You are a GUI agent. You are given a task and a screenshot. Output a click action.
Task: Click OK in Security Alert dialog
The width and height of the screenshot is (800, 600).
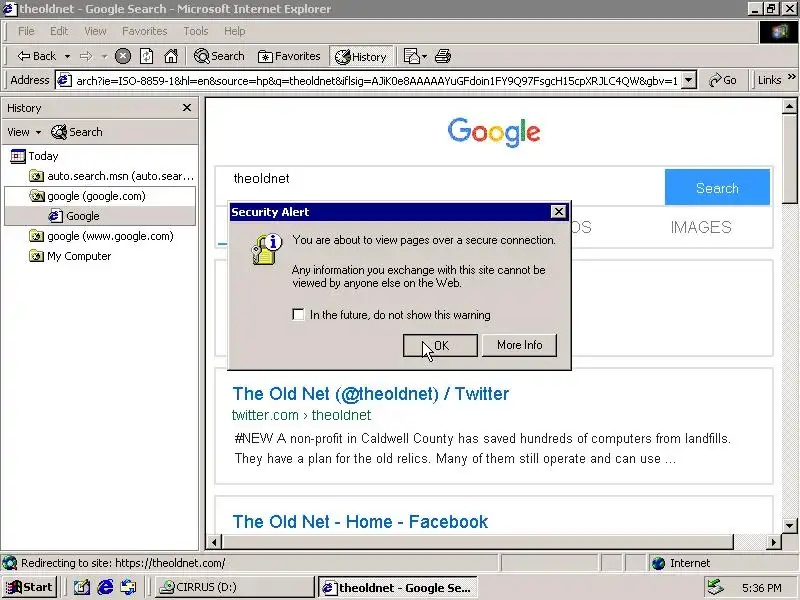440,345
